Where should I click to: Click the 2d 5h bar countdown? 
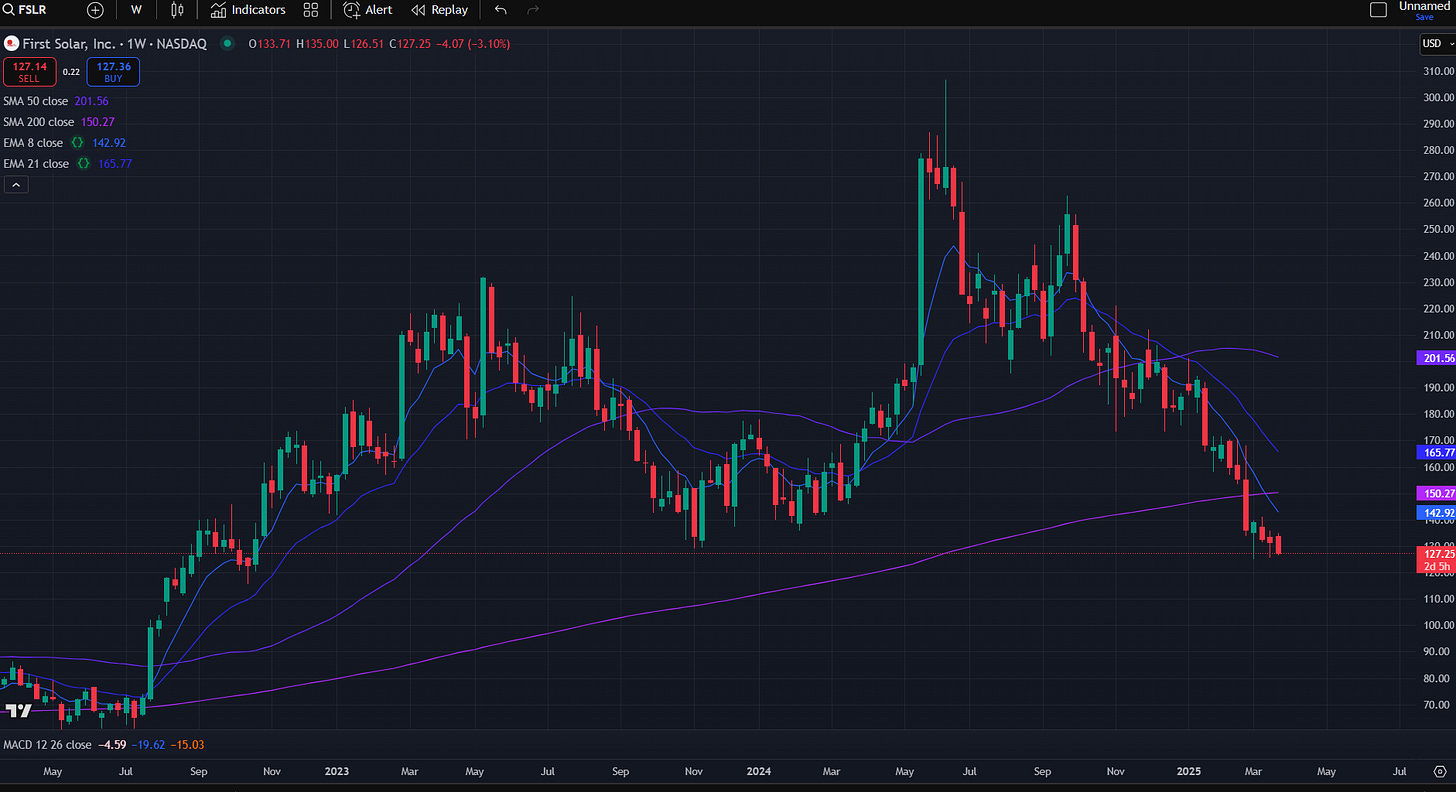[x=1436, y=567]
